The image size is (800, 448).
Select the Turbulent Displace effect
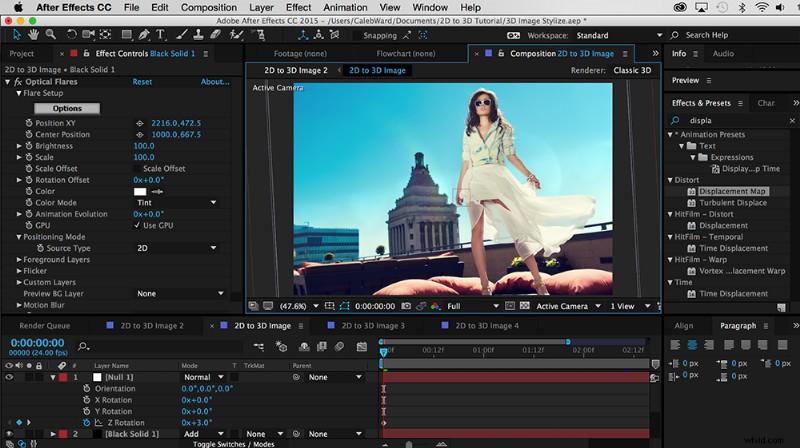coord(733,203)
